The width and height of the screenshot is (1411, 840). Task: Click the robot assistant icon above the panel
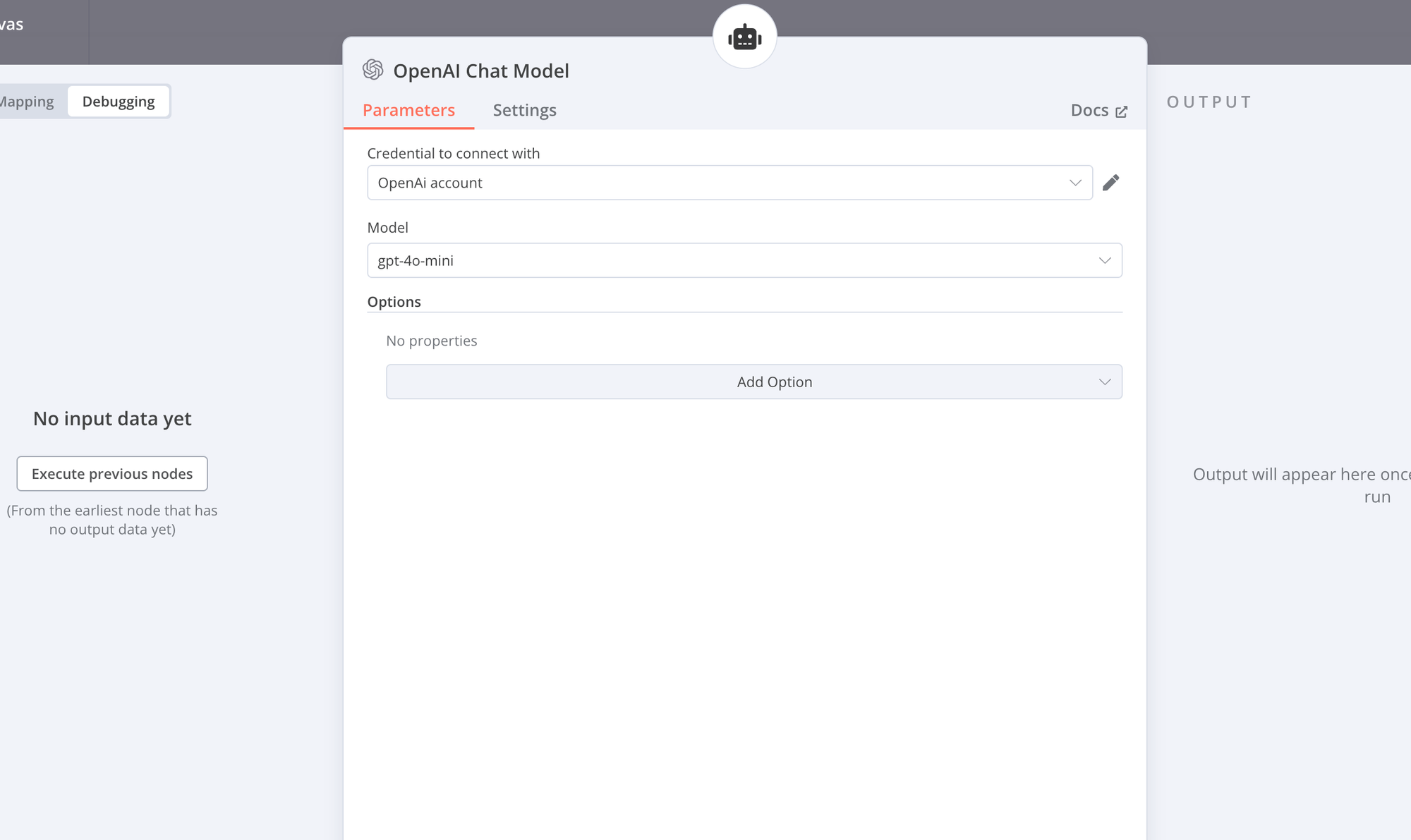pos(744,35)
